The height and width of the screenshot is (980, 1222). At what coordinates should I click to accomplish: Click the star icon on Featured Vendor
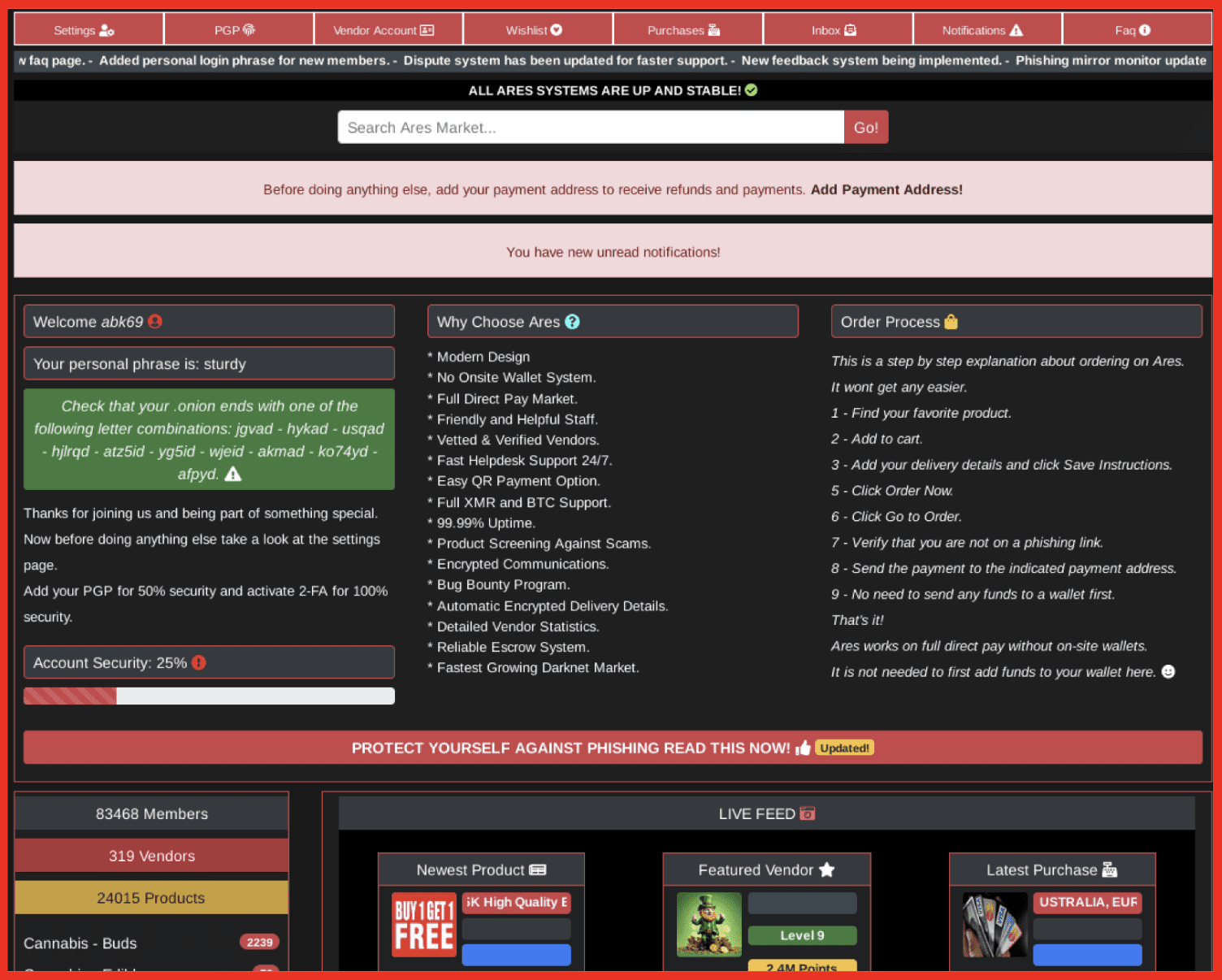point(827,870)
